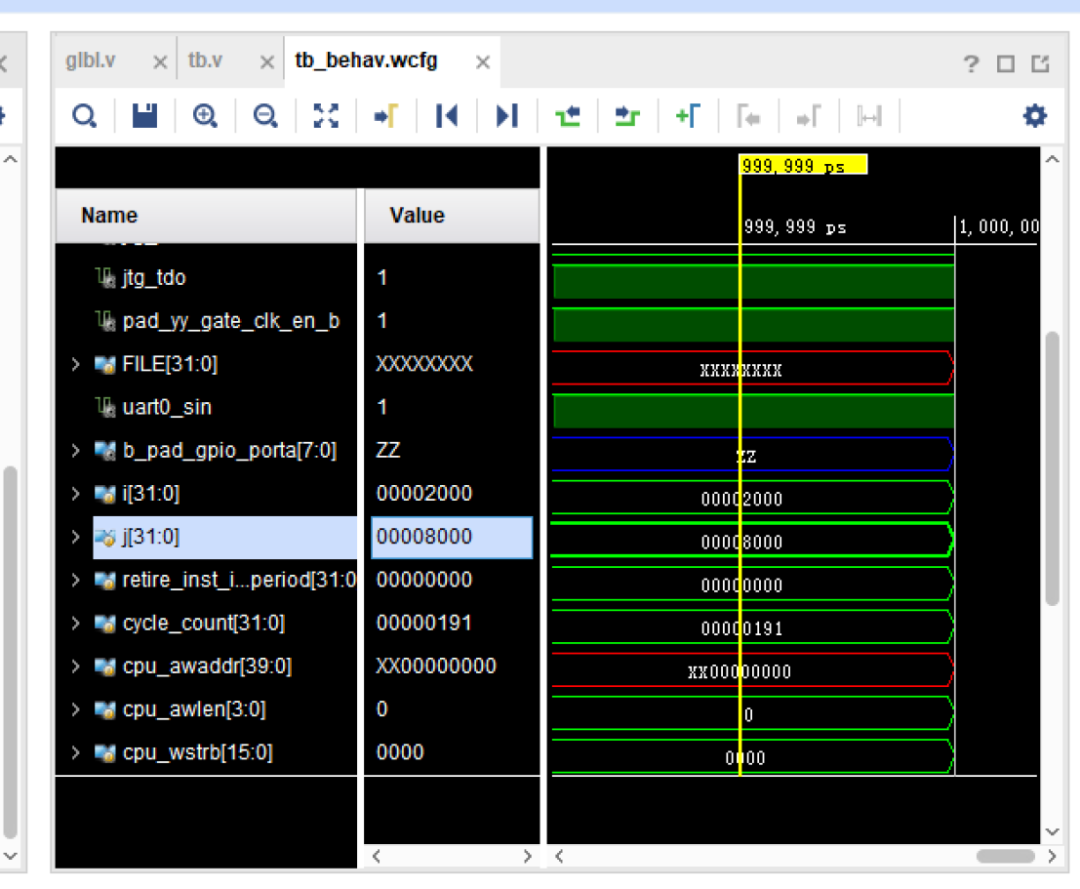
Task: Click the 999,999 ps cursor flag
Action: (802, 165)
